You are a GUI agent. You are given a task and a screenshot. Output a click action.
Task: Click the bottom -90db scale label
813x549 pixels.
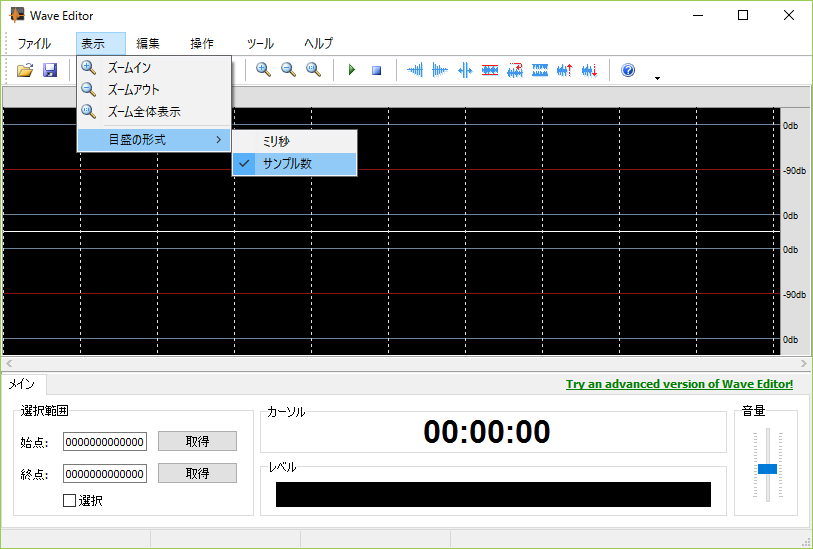point(794,294)
